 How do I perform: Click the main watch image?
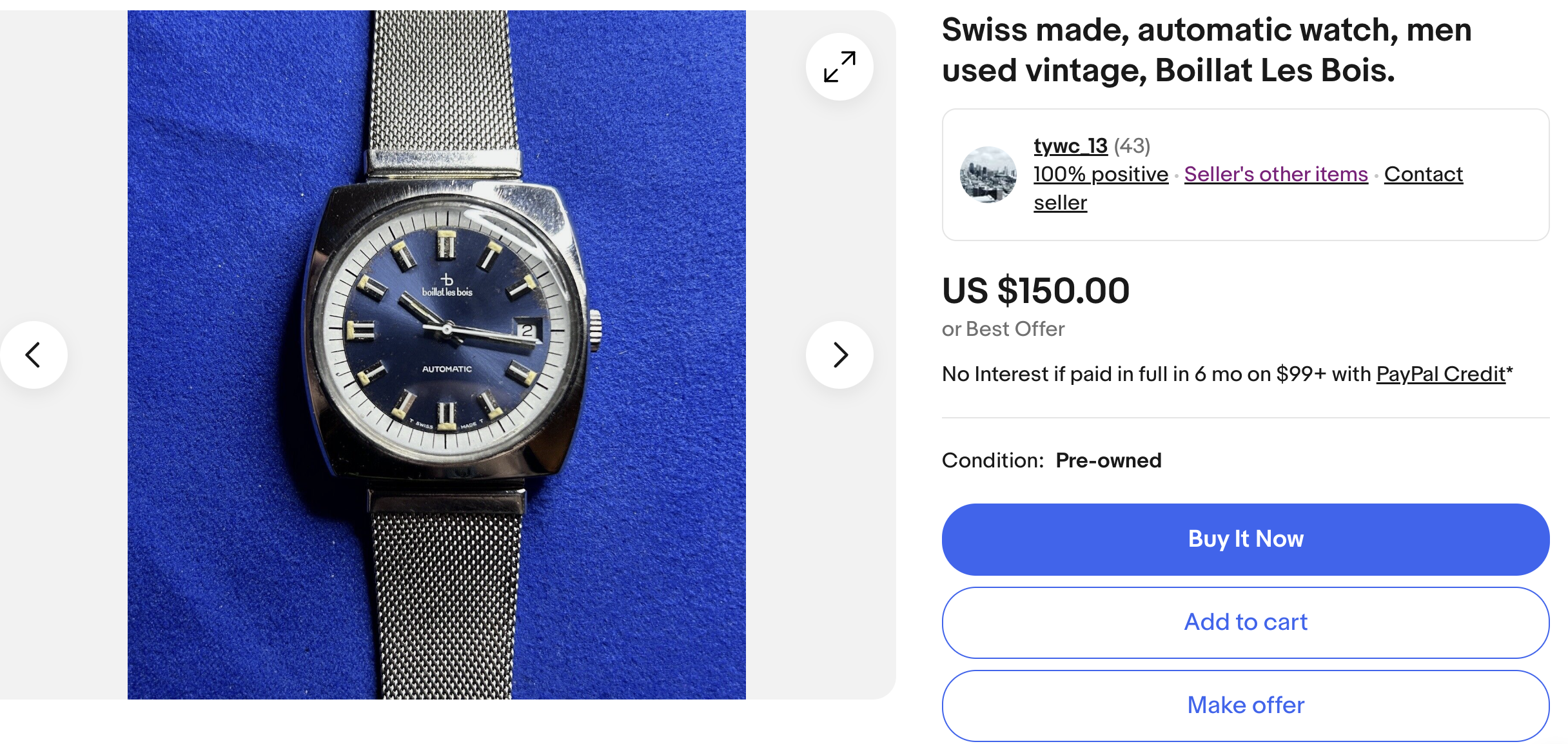tap(436, 355)
